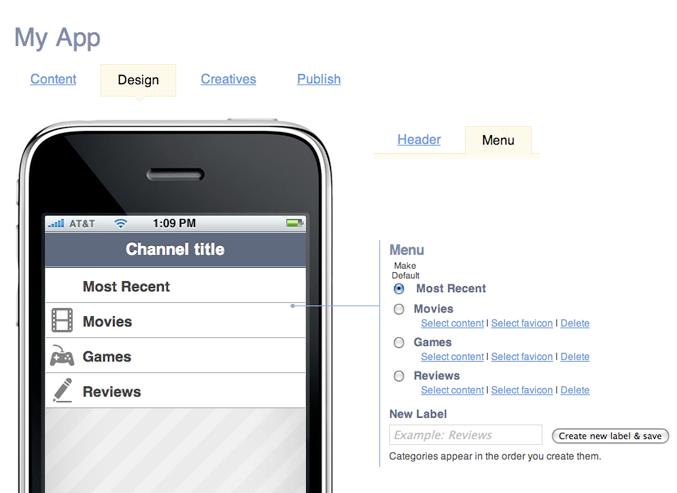677x493 pixels.
Task: Go to the Publish tab
Action: coord(319,79)
